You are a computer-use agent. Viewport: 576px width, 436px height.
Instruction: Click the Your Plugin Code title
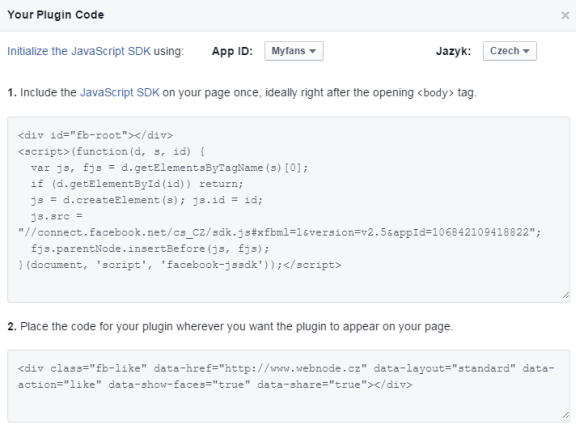coord(56,15)
